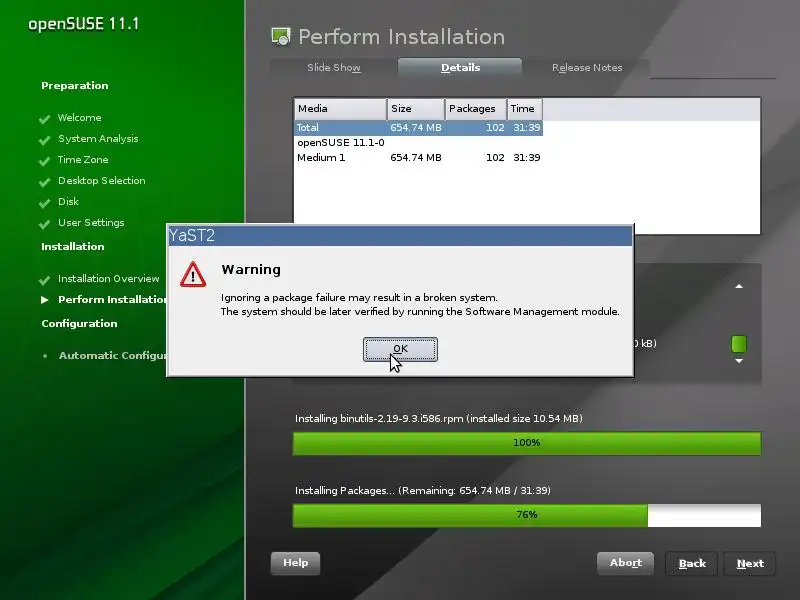The image size is (800, 600).
Task: Click the red warning triangle icon
Action: tap(193, 274)
